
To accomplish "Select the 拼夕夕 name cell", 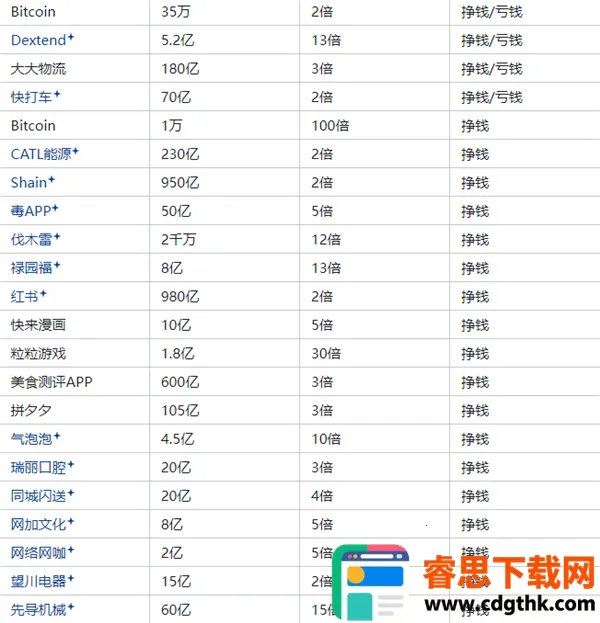I will 74,410.
